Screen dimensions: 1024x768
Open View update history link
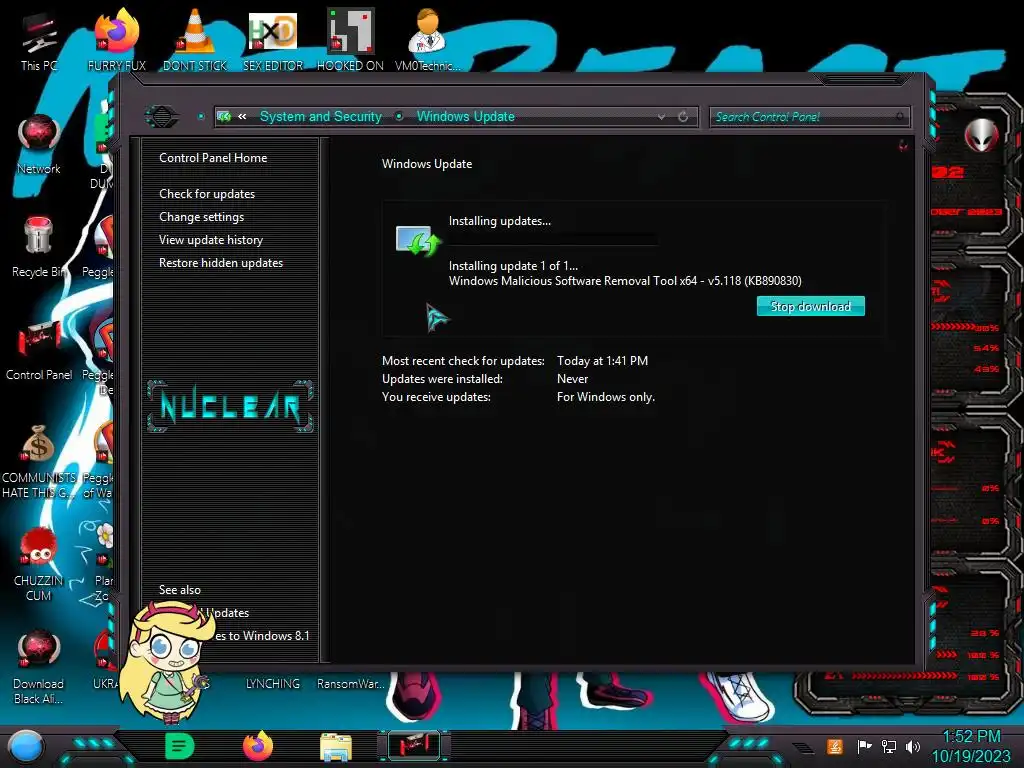click(211, 240)
